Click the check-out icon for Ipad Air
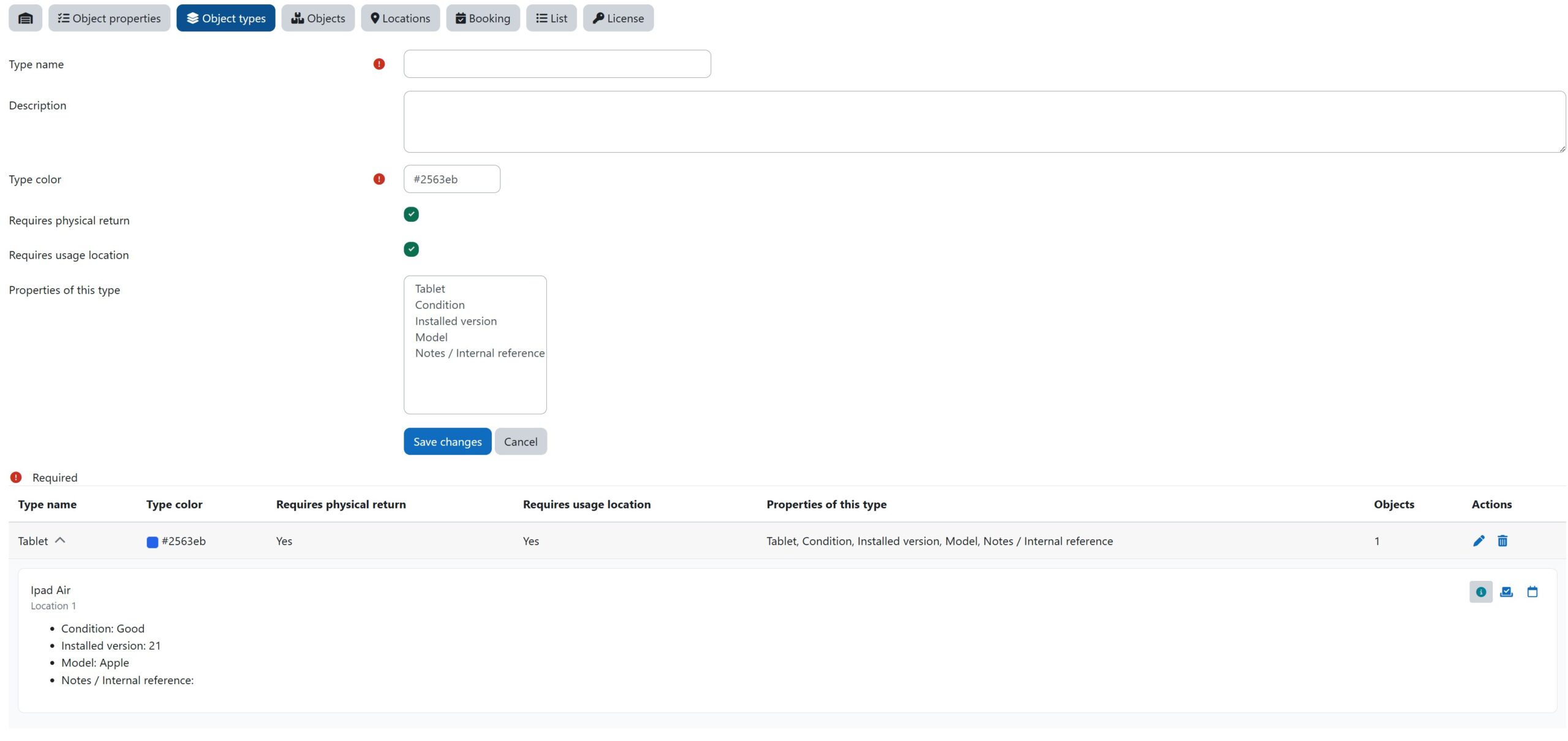 [1506, 592]
